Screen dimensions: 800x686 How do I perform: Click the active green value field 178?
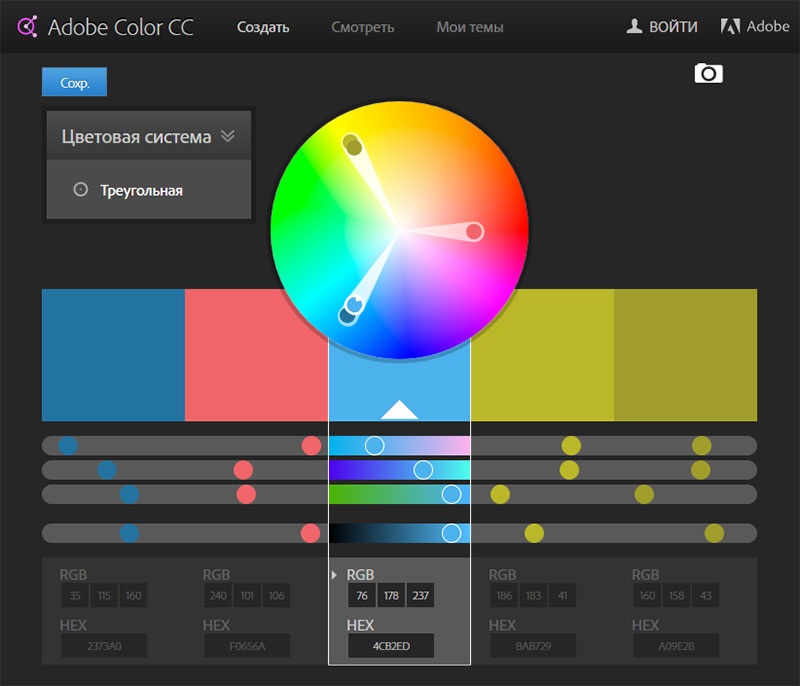[x=391, y=595]
